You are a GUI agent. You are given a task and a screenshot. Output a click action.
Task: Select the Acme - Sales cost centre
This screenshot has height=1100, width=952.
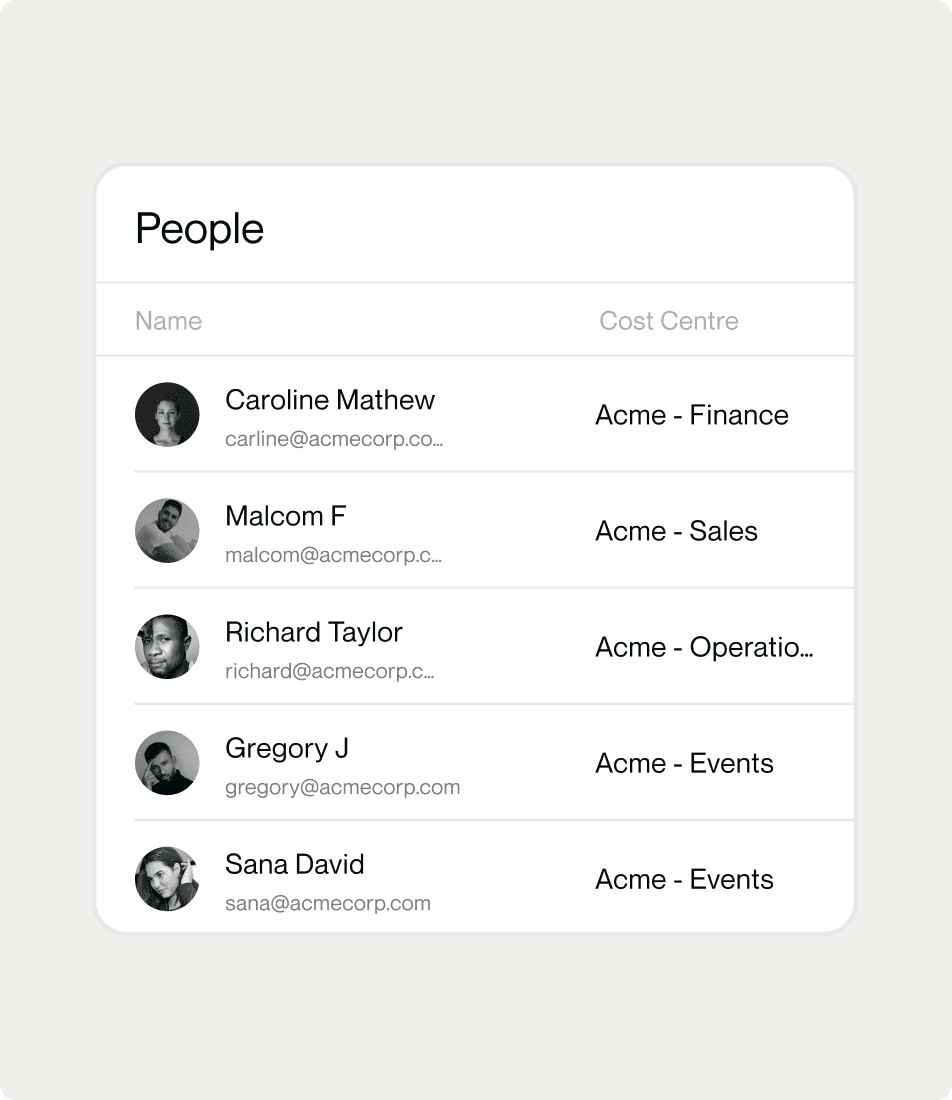point(676,531)
